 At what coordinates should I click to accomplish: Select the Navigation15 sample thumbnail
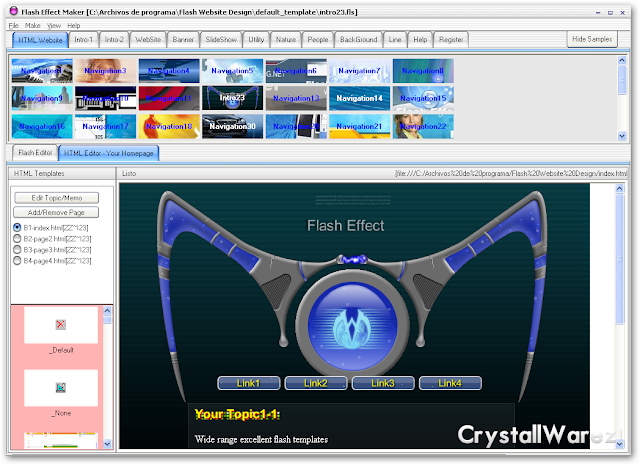coord(423,98)
